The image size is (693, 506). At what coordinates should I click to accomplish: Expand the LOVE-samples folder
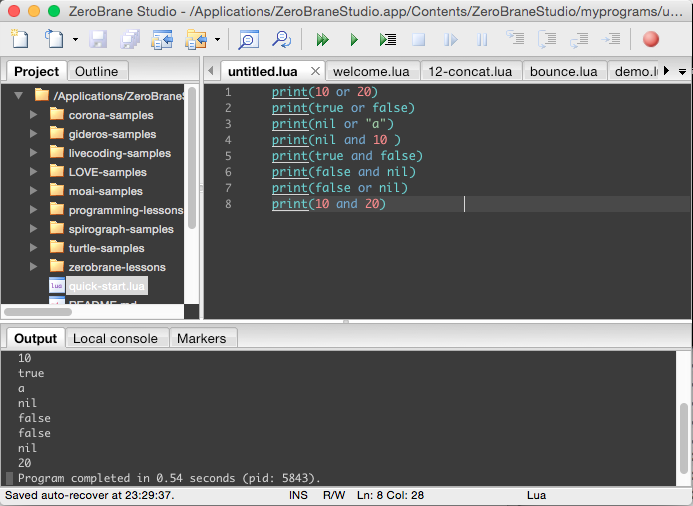point(33,172)
